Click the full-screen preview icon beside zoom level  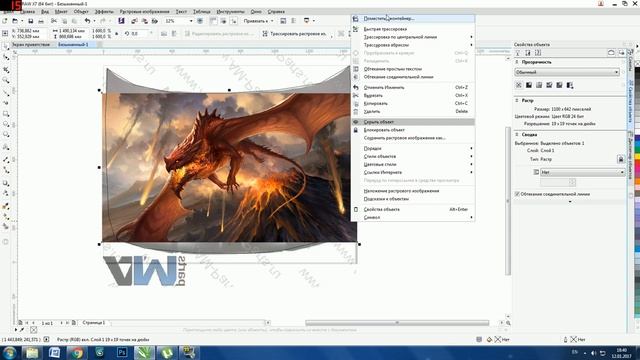click(200, 21)
